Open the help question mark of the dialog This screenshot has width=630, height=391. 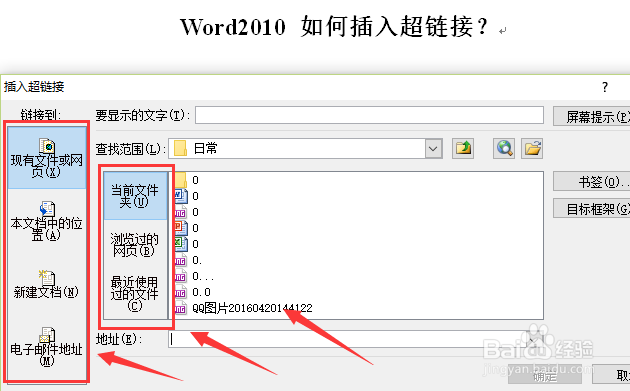coord(605,87)
